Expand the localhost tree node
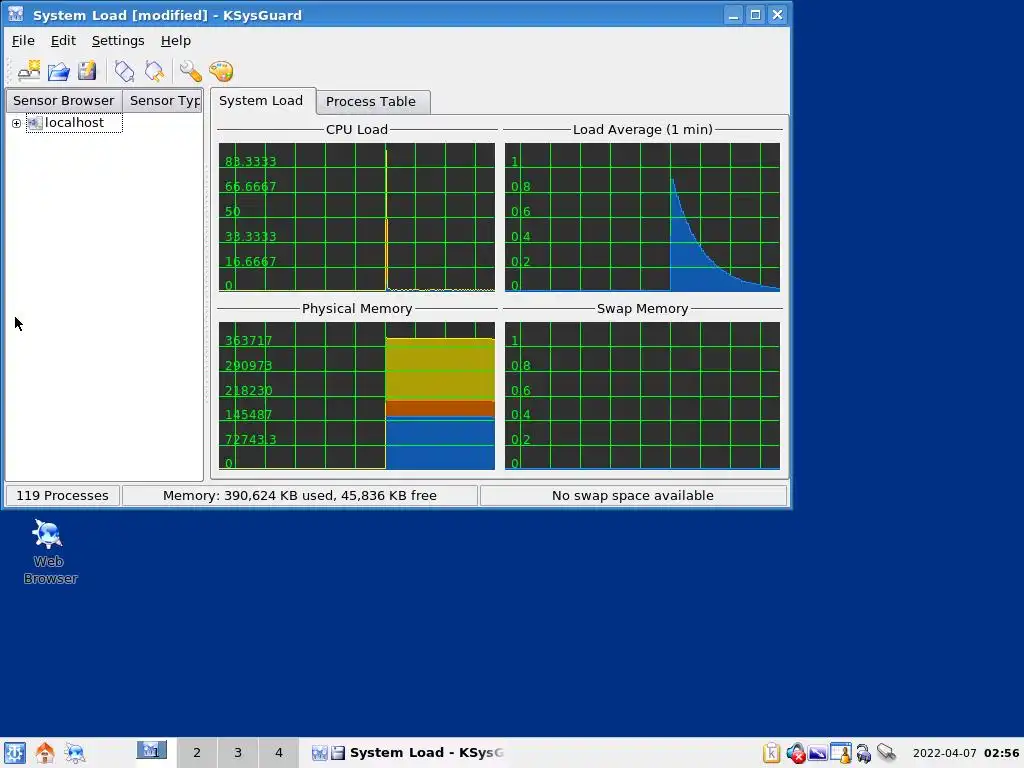This screenshot has width=1024, height=768. point(16,123)
